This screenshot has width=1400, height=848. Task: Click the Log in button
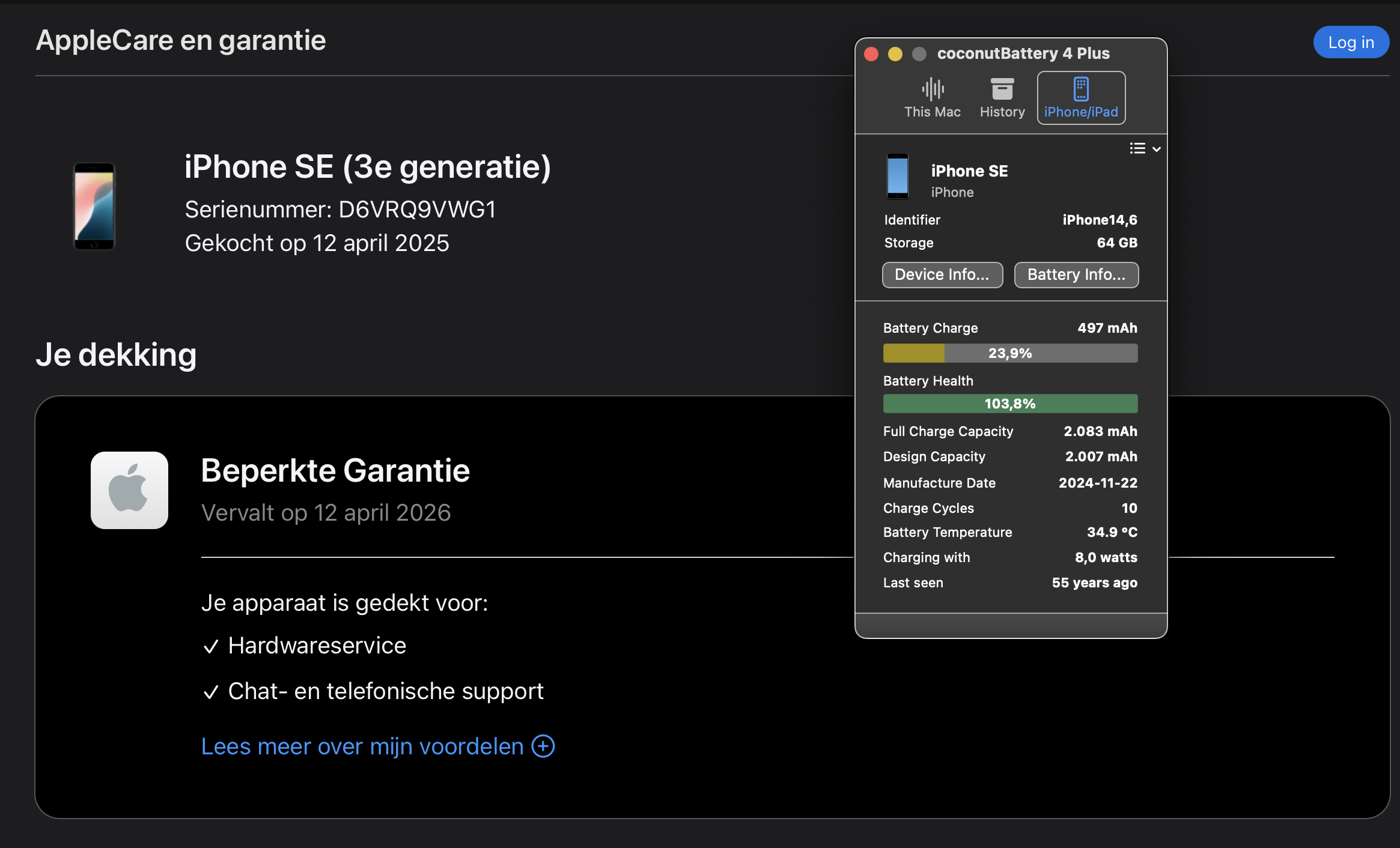(x=1351, y=42)
